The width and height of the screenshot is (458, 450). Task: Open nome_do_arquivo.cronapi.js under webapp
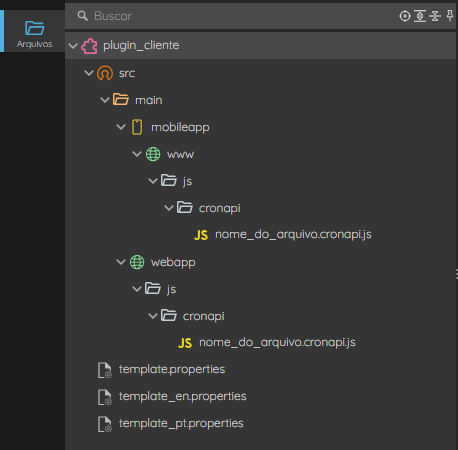click(277, 343)
